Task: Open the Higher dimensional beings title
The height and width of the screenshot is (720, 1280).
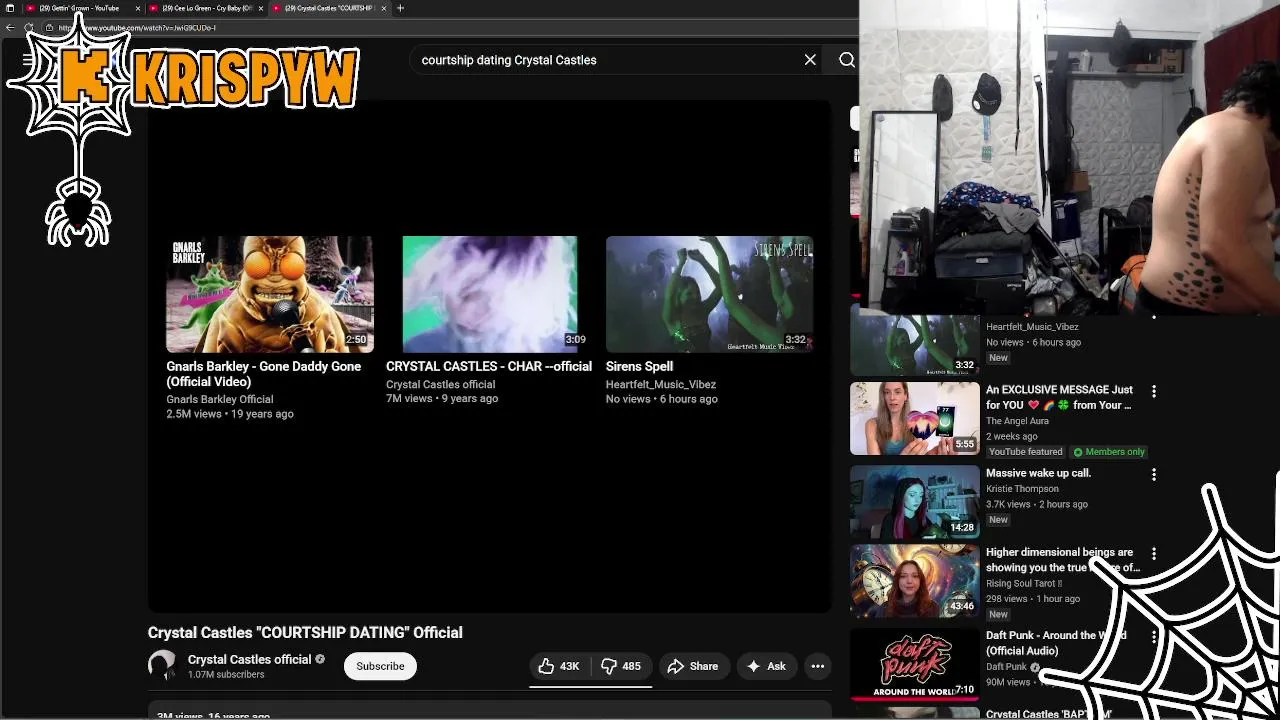Action: tap(1062, 560)
